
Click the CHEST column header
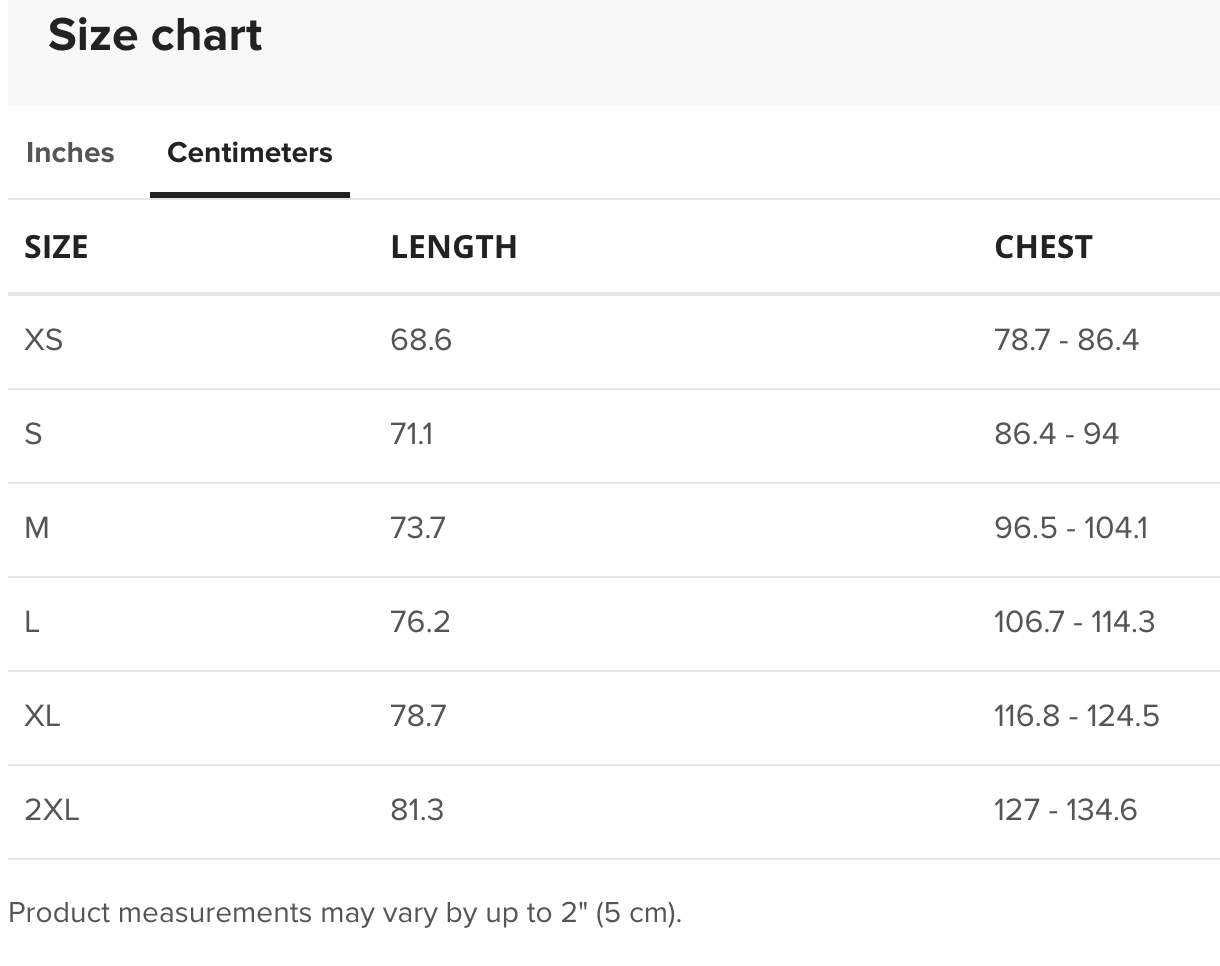click(1043, 247)
